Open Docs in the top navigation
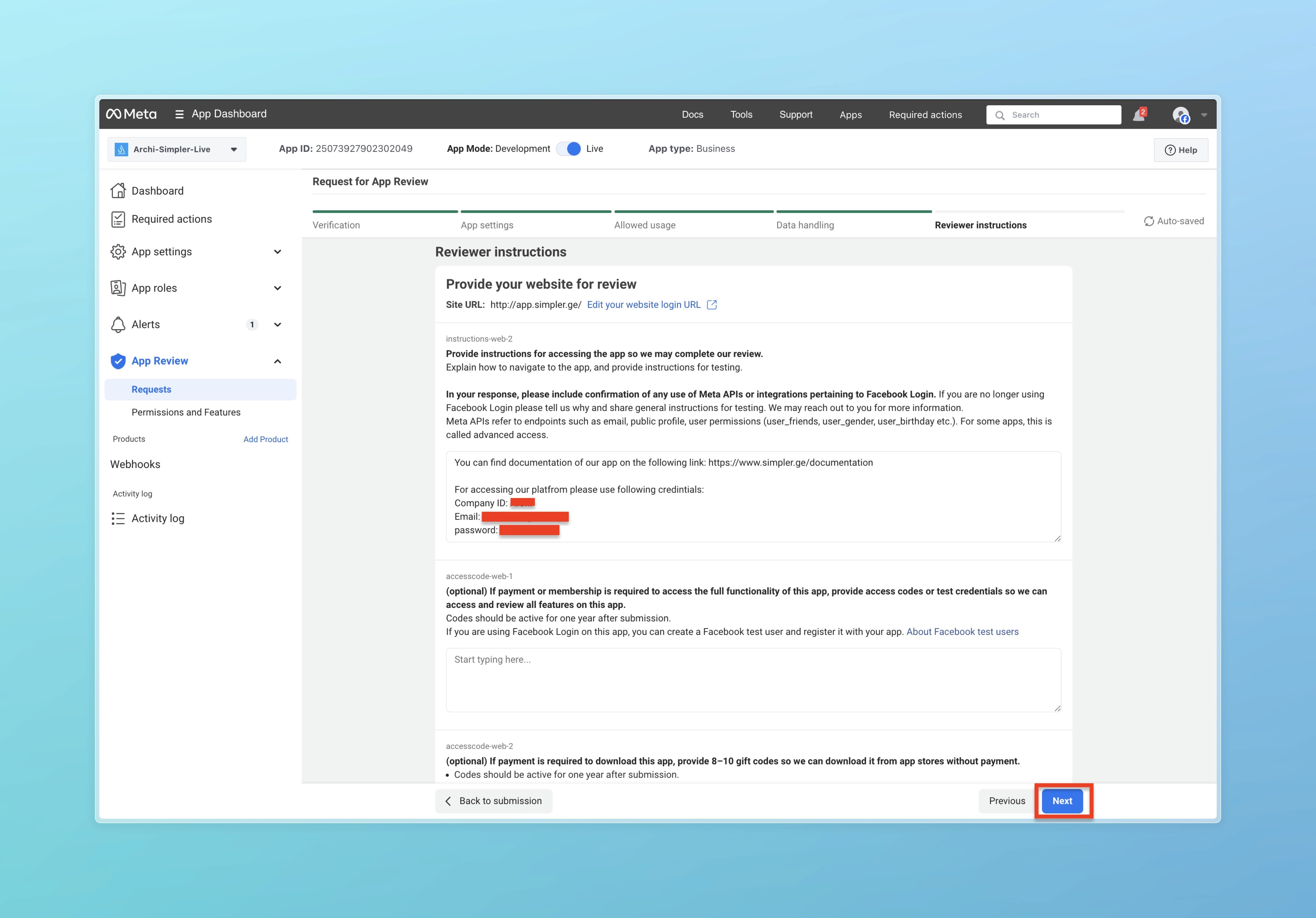The height and width of the screenshot is (918, 1316). (692, 115)
